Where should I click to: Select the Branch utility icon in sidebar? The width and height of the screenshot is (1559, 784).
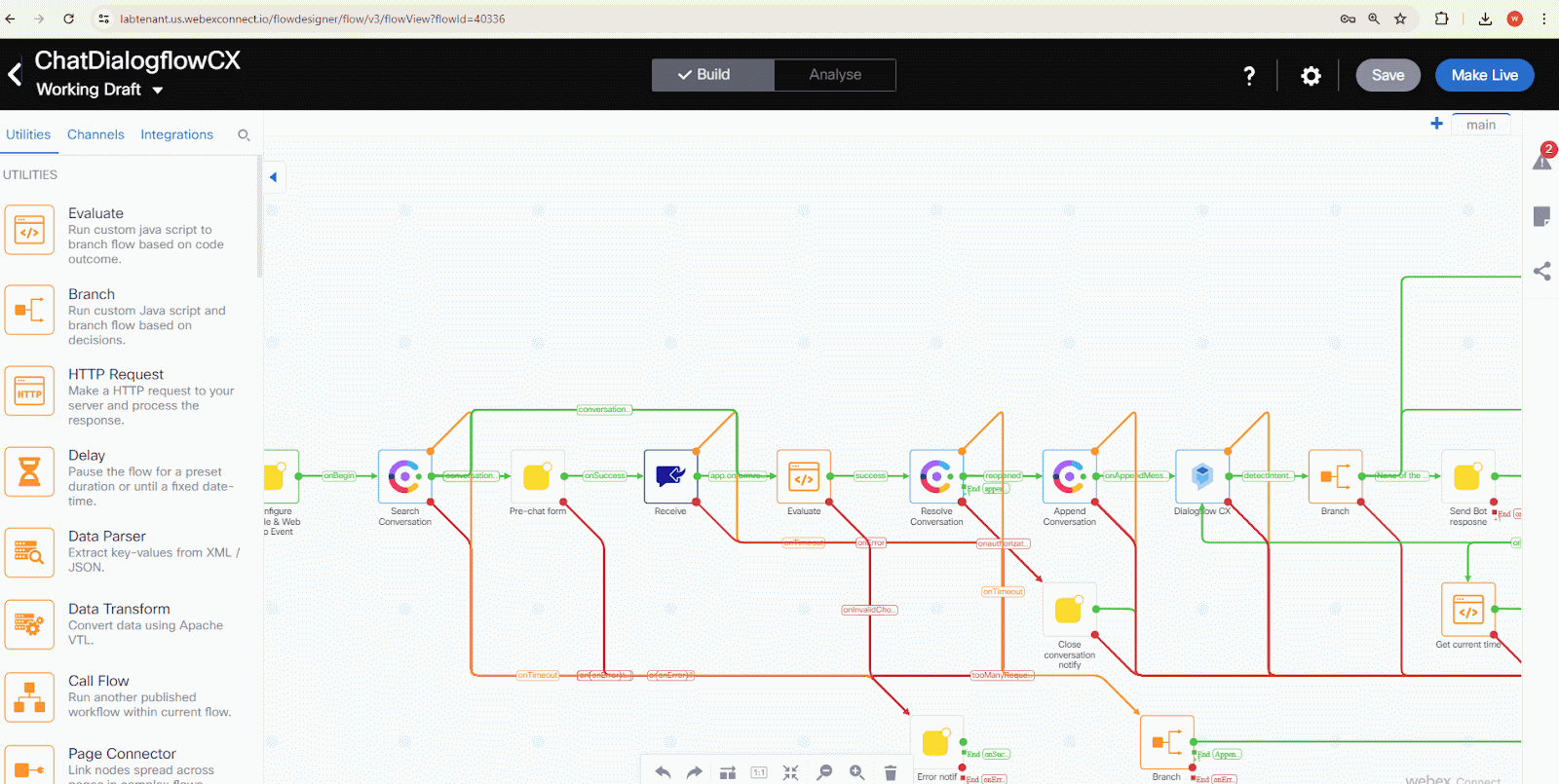pyautogui.click(x=29, y=311)
